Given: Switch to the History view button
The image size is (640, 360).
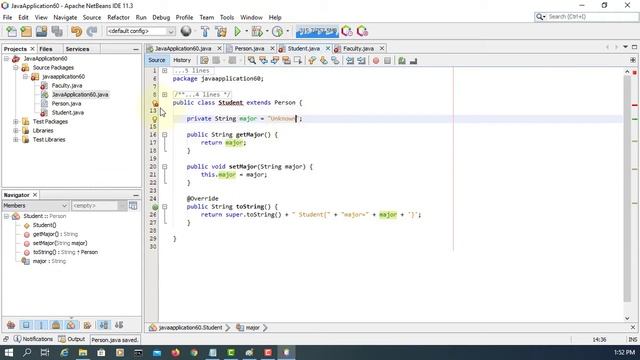Looking at the screenshot, I should click(x=182, y=60).
